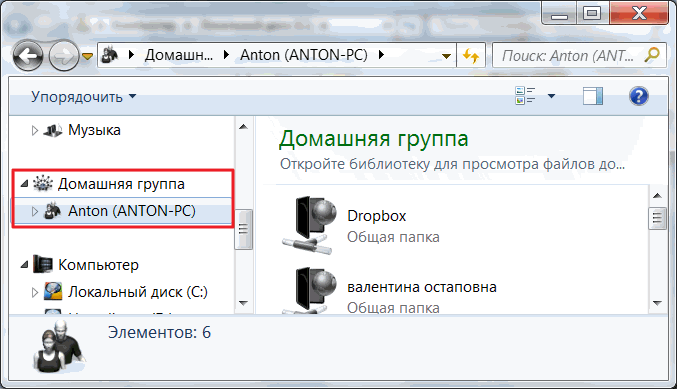
Task: Select Anton (ANTON-PC) in navigation tree
Action: 132,211
